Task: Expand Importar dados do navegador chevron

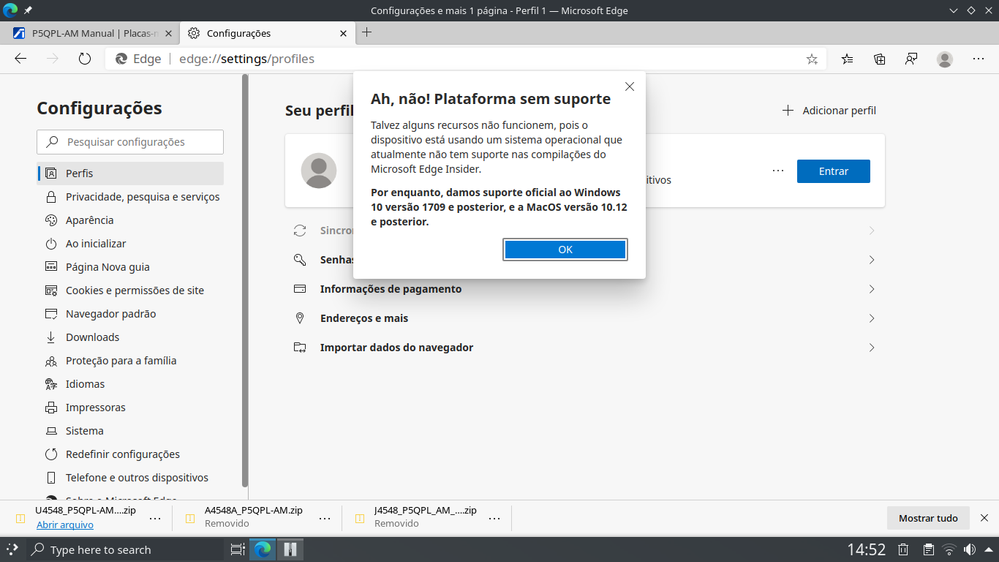Action: pos(872,347)
